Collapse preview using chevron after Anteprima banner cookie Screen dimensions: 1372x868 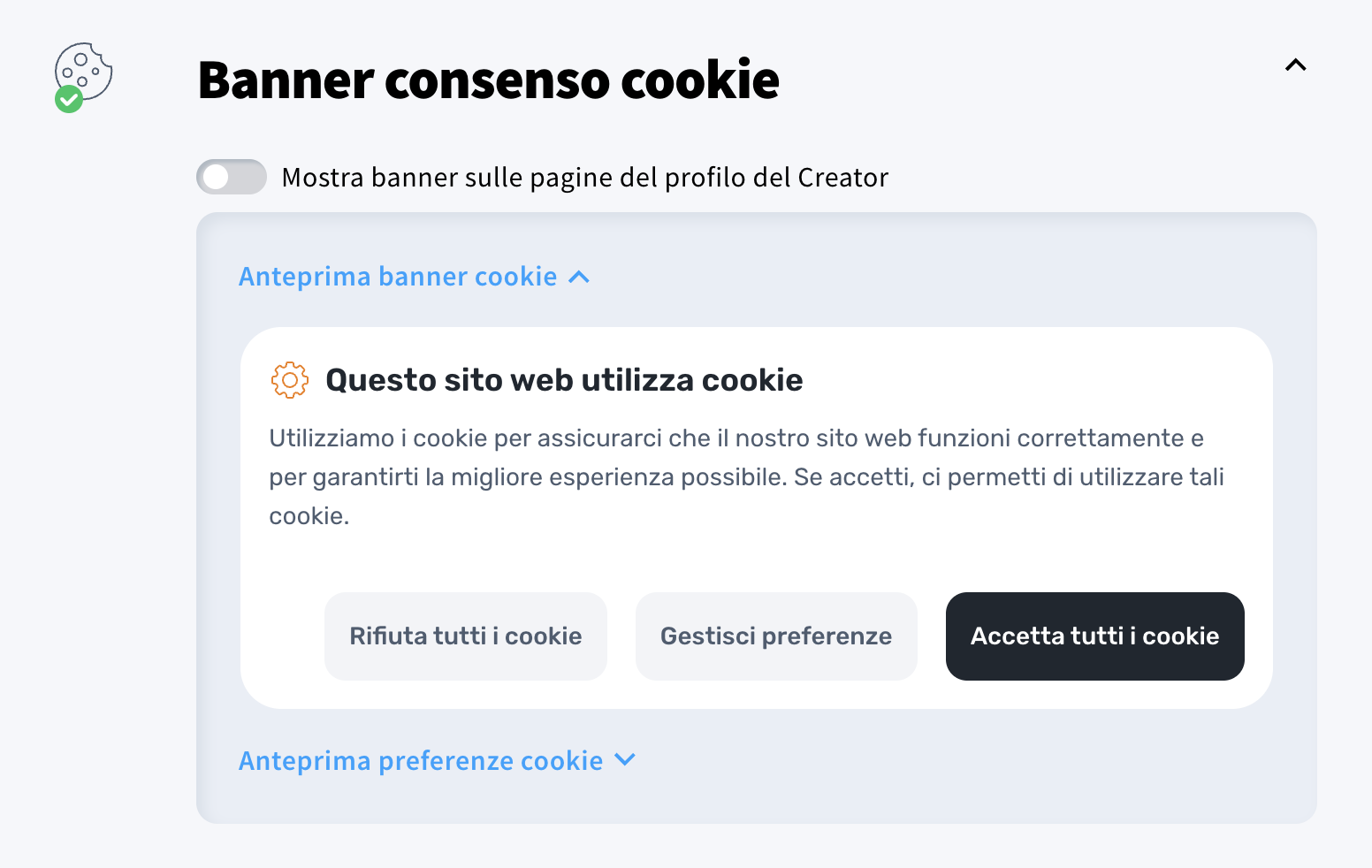[579, 278]
